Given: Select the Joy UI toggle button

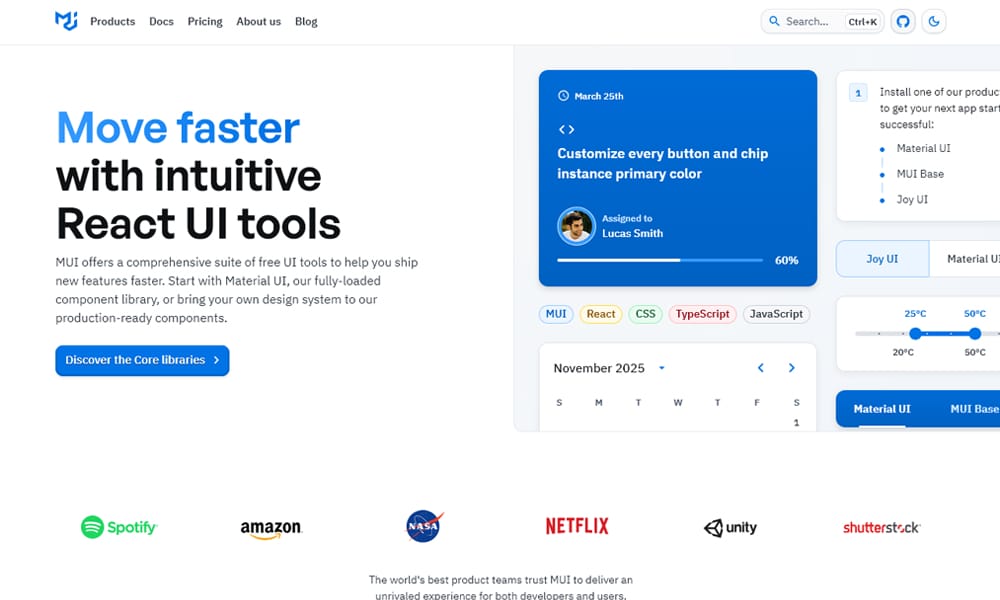Looking at the screenshot, I should point(882,259).
